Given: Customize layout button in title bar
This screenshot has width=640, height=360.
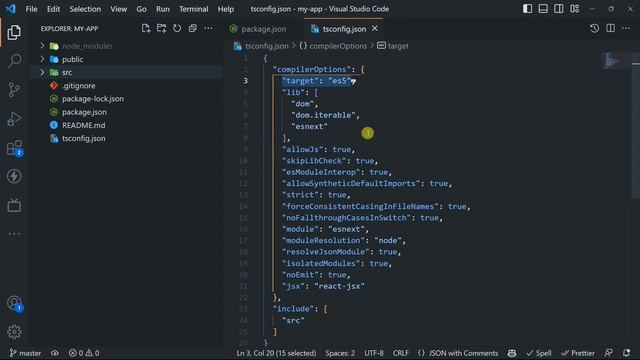Looking at the screenshot, I should 574,9.
